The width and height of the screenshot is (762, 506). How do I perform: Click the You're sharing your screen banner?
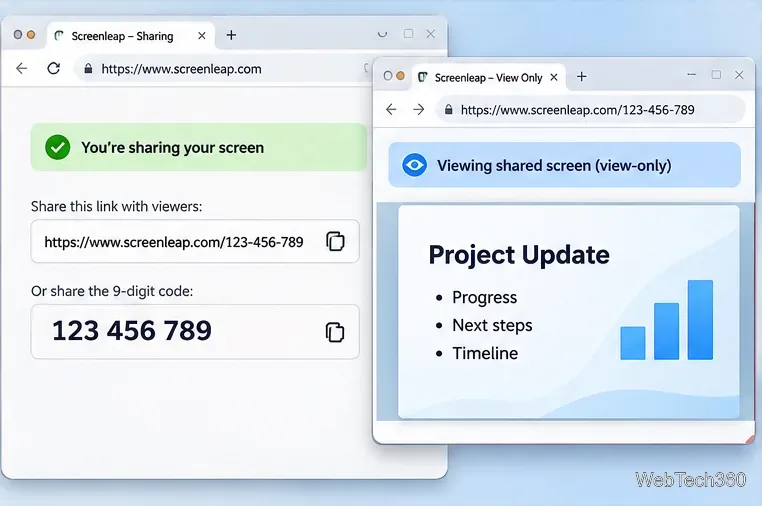pos(199,147)
